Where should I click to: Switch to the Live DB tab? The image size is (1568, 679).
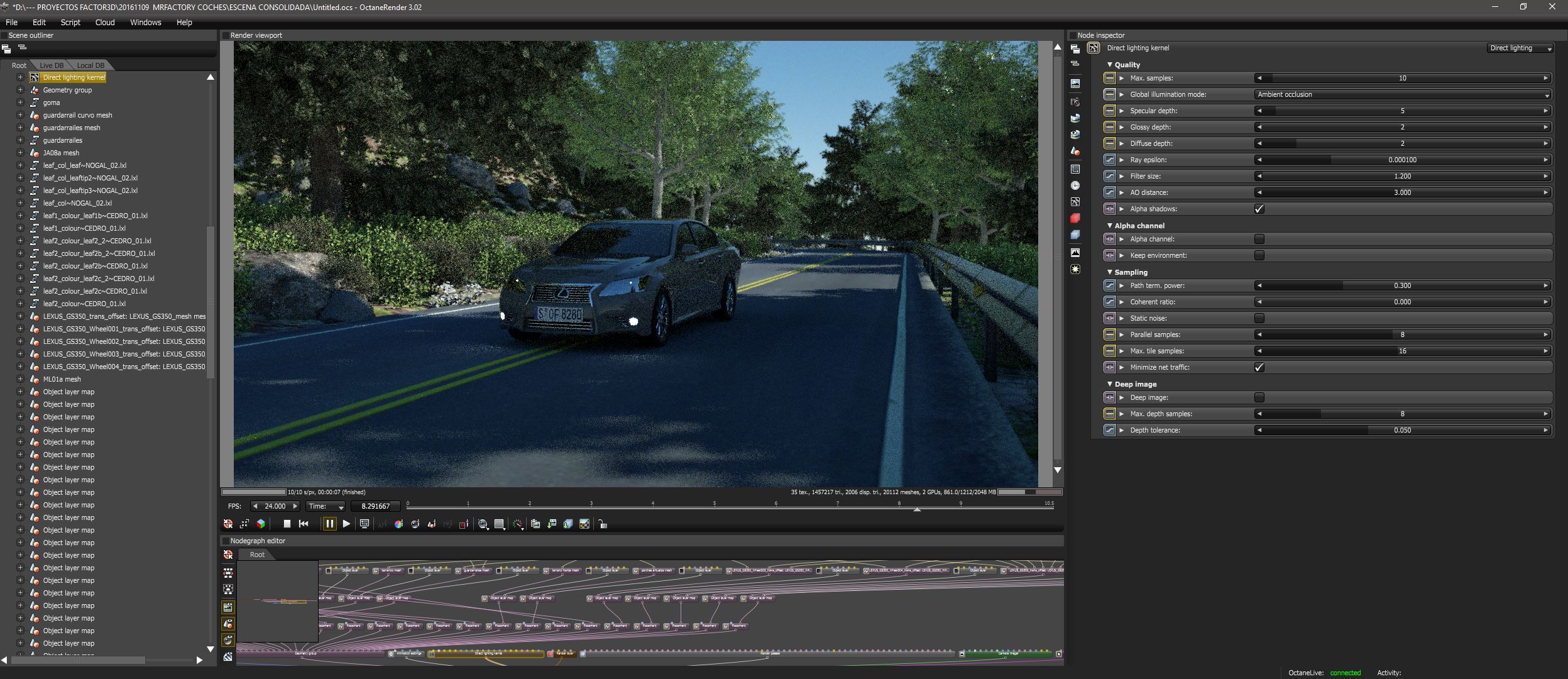(51, 65)
